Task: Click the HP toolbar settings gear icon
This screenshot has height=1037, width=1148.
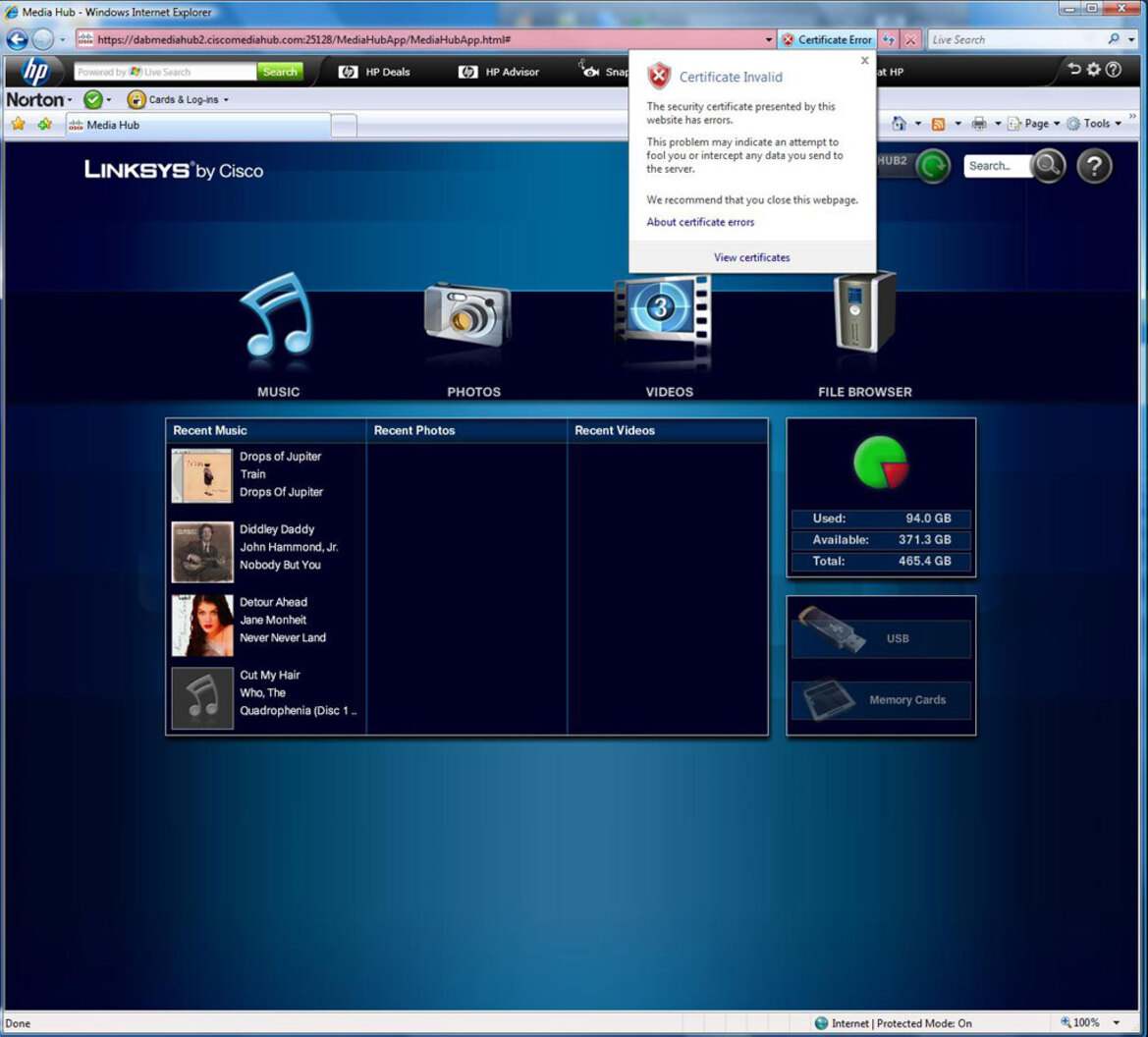Action: [1094, 70]
